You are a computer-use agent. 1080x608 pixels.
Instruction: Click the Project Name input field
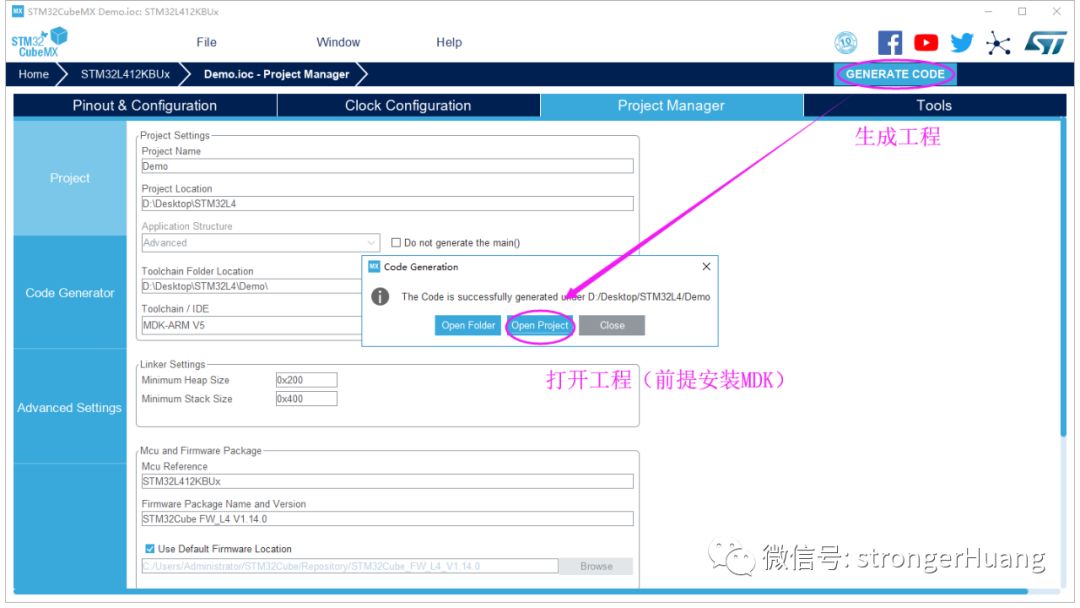[x=387, y=167]
